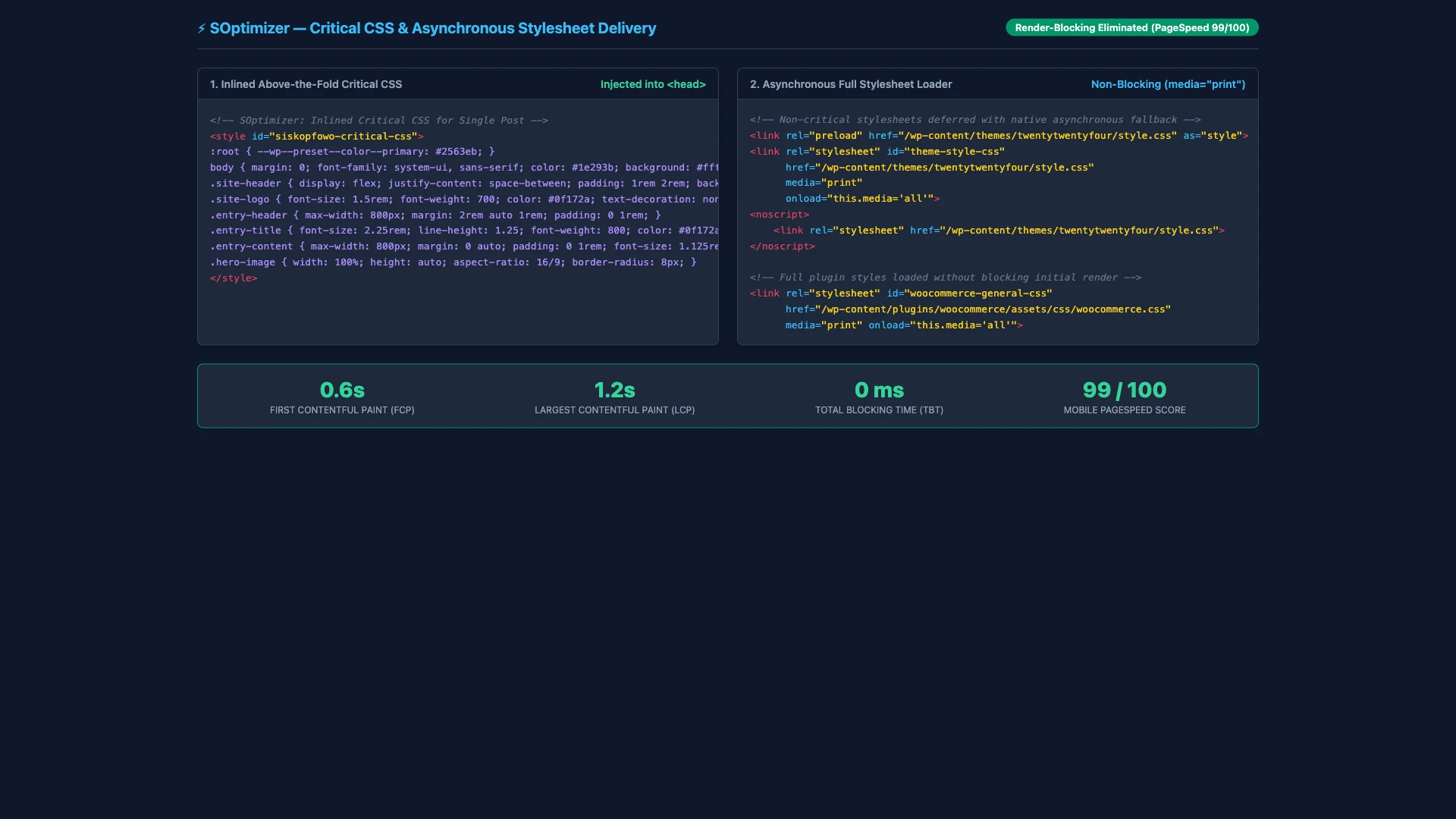The width and height of the screenshot is (1456, 819).
Task: Click the woocommerce-general-css link line
Action: 901,293
